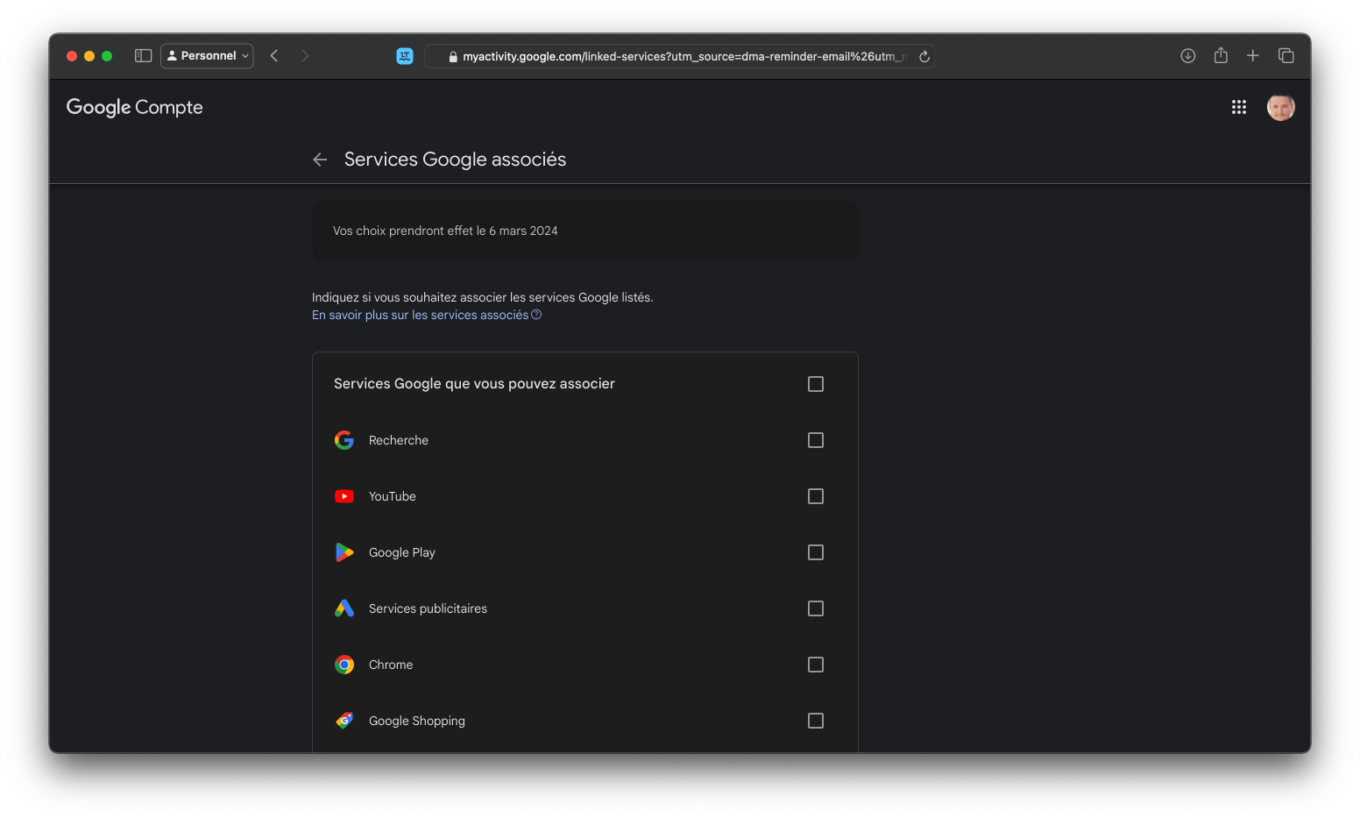Click the Google Play triangle icon

pyautogui.click(x=344, y=552)
